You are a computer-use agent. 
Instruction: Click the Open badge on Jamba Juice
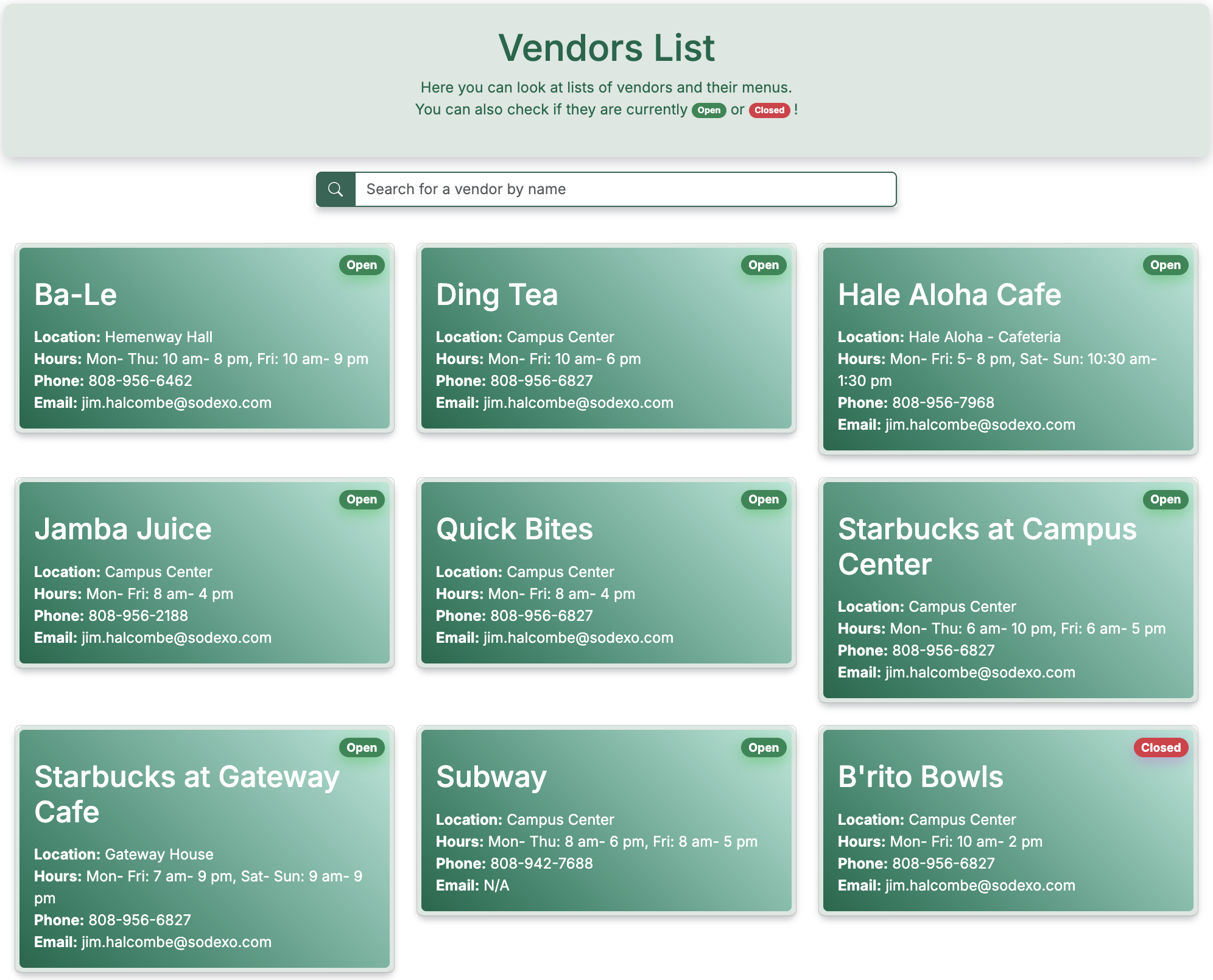click(x=362, y=499)
